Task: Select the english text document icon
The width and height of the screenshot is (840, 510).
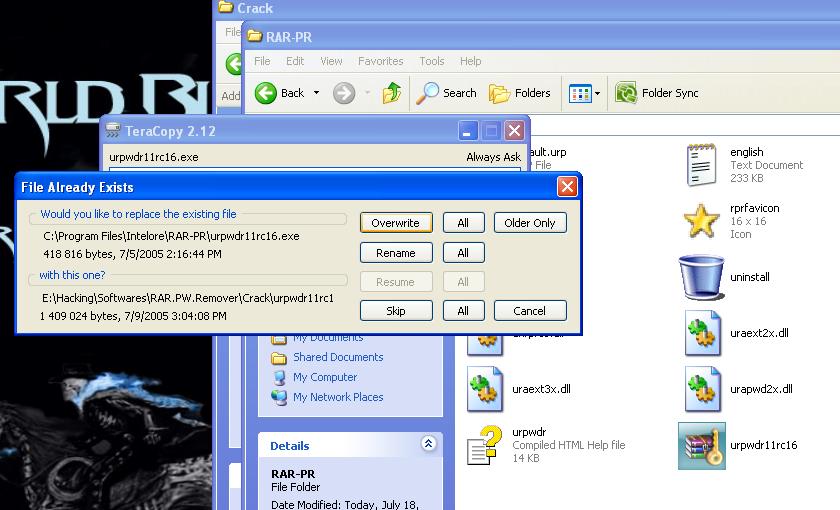Action: tap(701, 165)
